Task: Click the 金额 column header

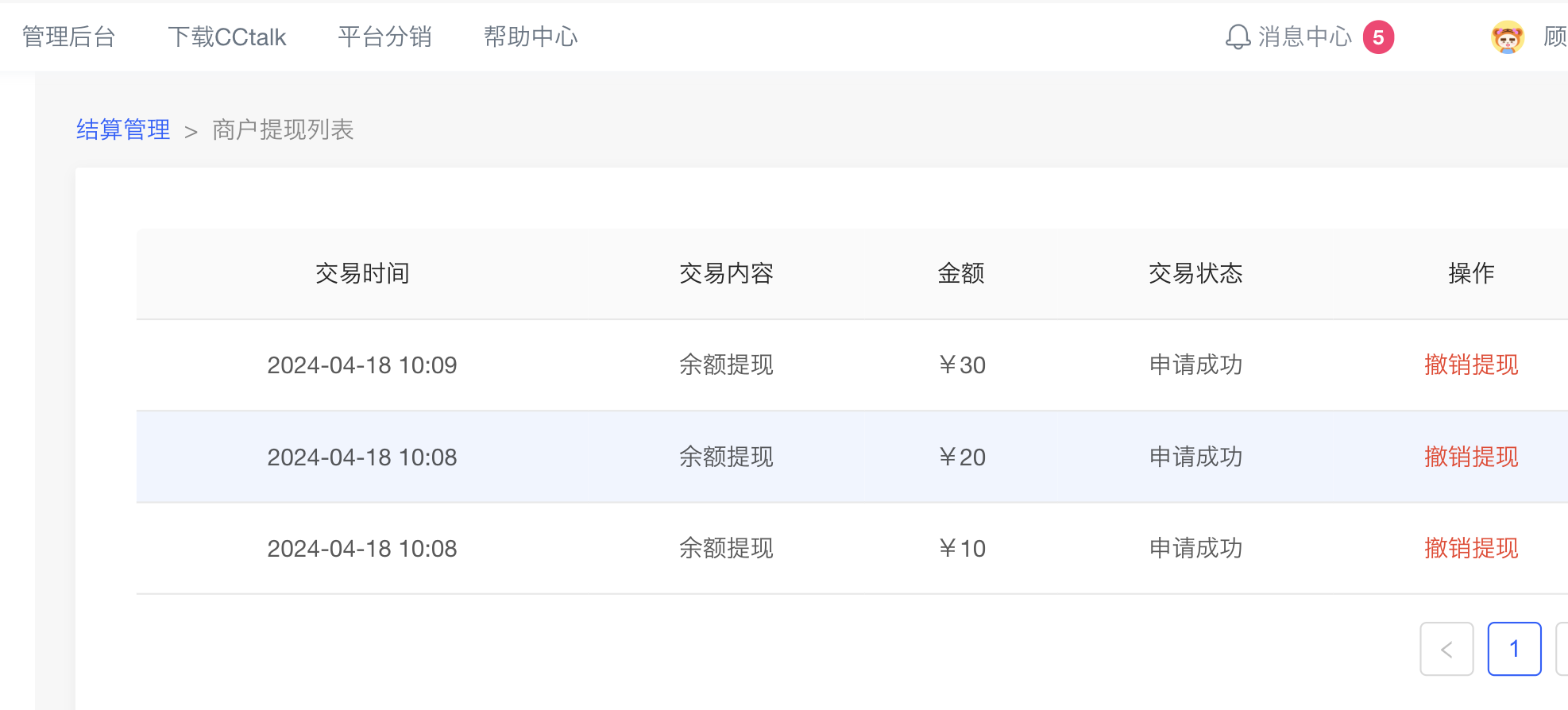Action: 961,273
